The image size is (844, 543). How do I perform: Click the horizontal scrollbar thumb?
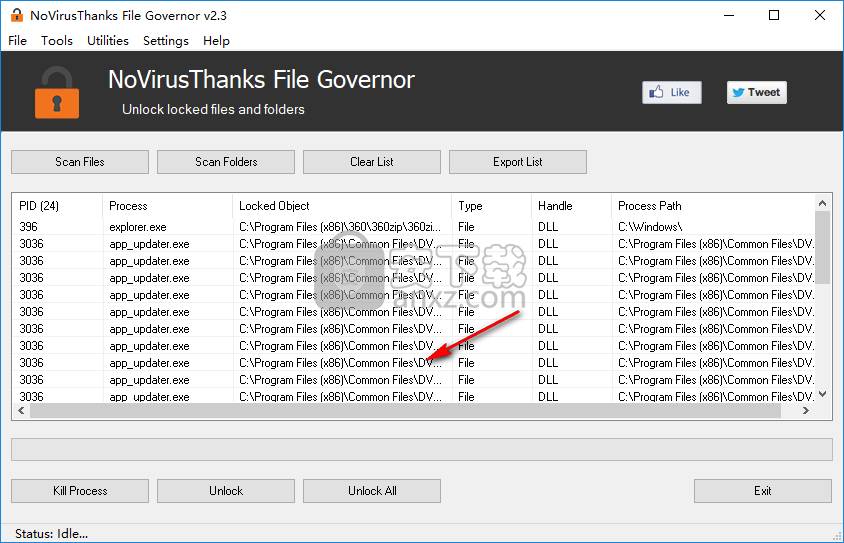[405, 411]
